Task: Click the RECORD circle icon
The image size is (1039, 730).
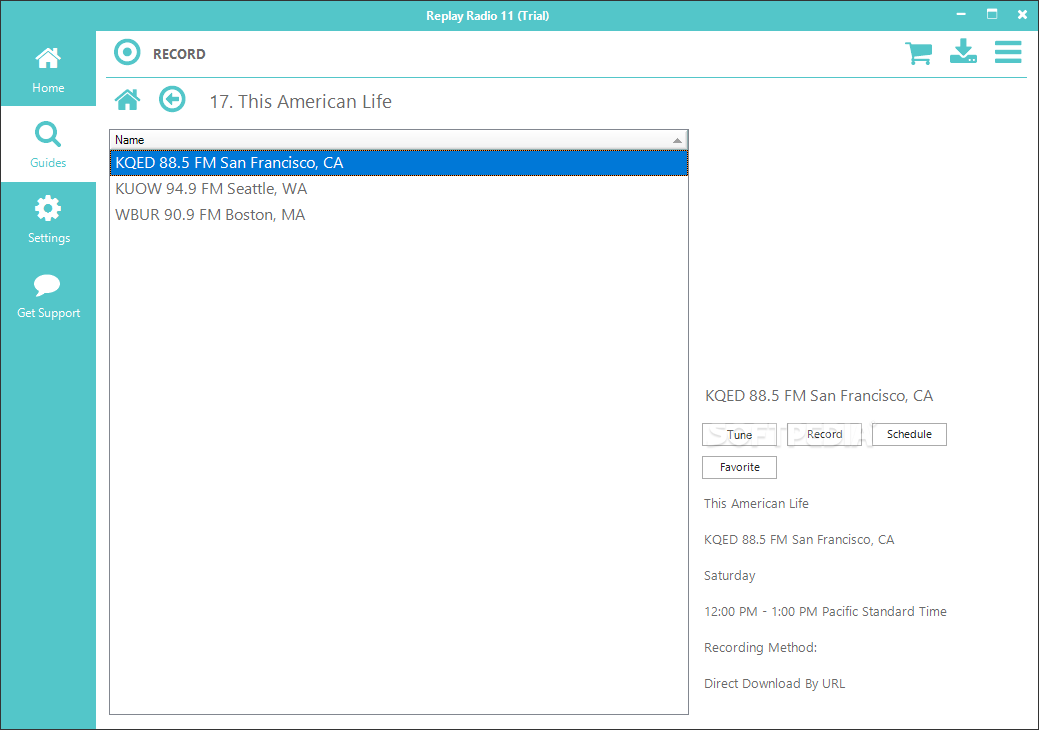Action: point(127,52)
